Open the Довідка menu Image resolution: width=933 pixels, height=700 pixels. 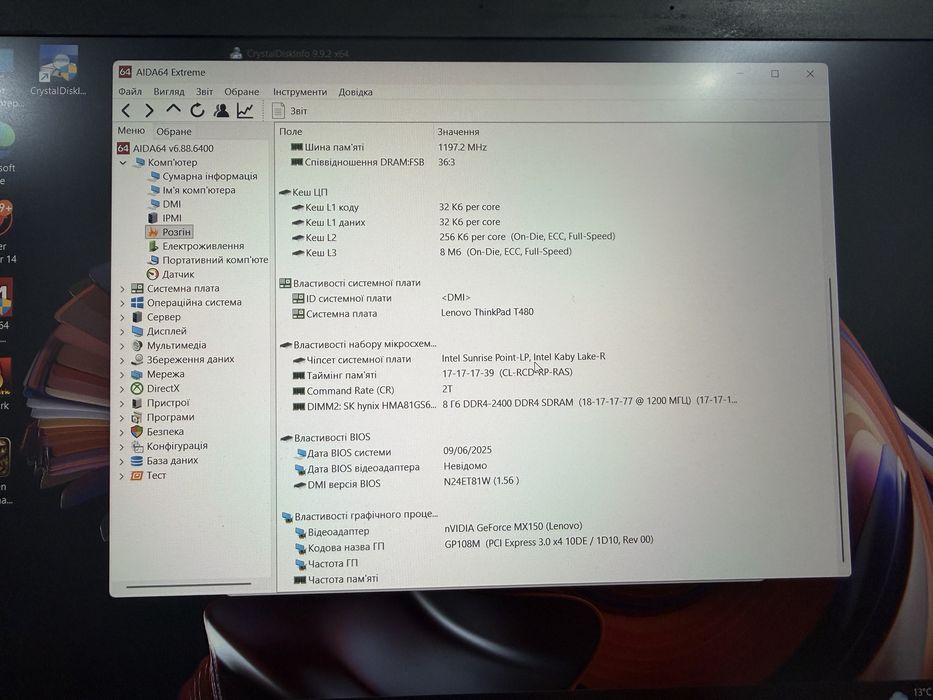pyautogui.click(x=355, y=92)
